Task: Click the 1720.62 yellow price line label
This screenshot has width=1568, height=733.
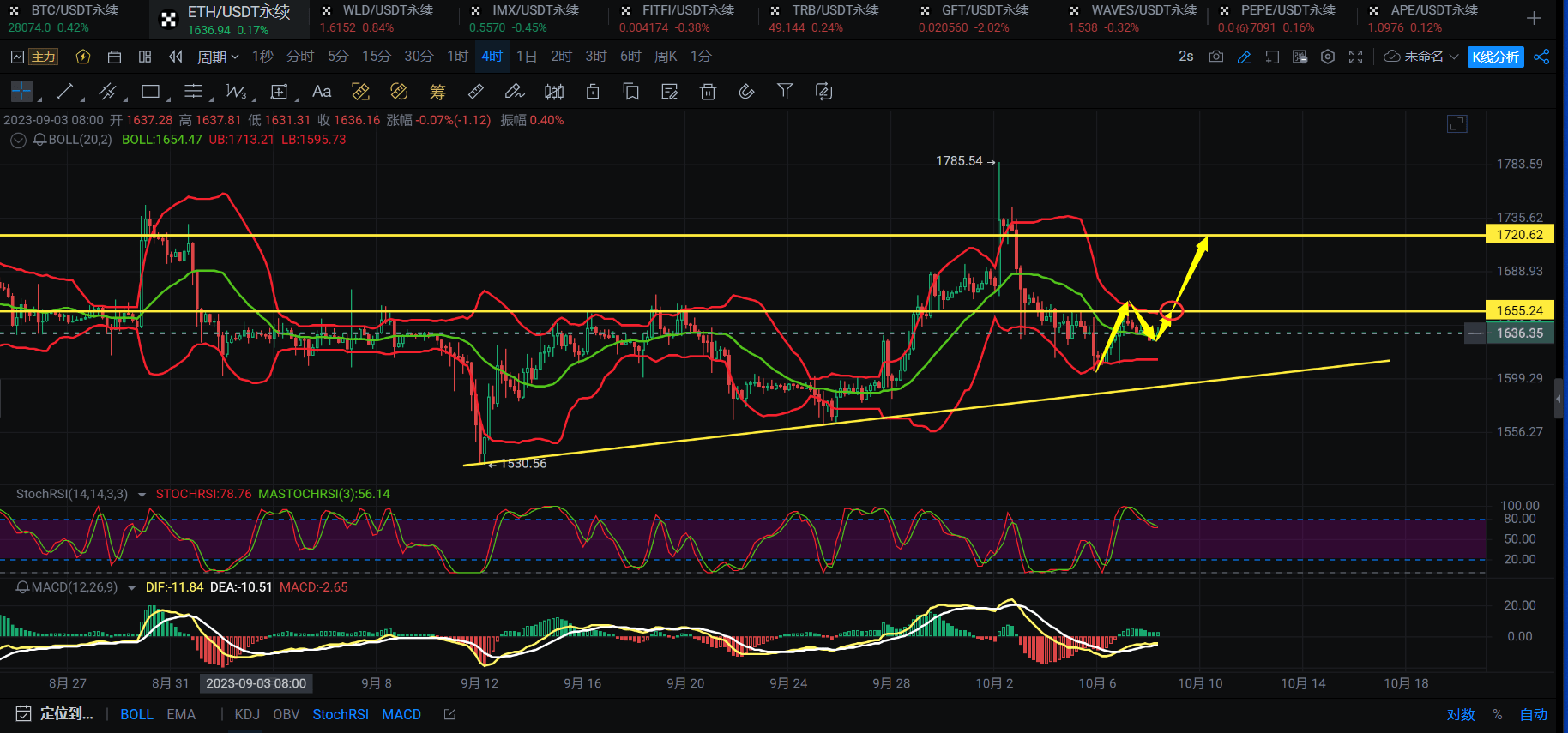Action: 1519,235
